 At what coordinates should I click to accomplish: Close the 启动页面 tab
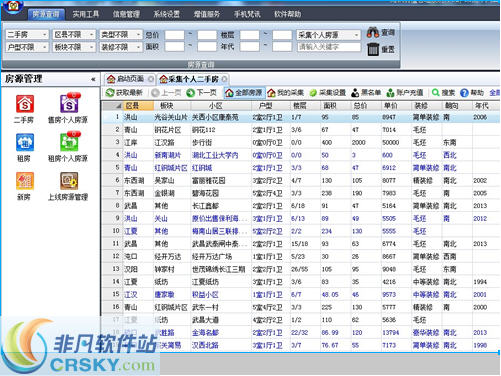click(151, 79)
